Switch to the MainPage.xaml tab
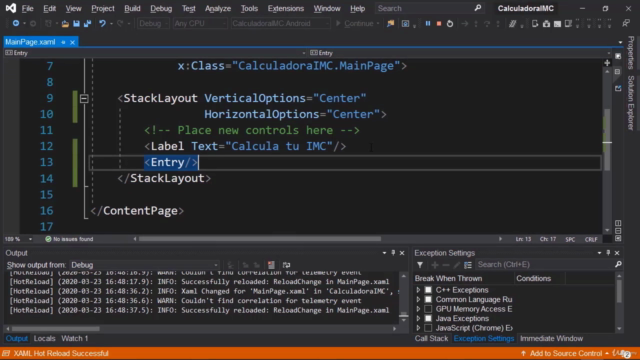 point(30,42)
